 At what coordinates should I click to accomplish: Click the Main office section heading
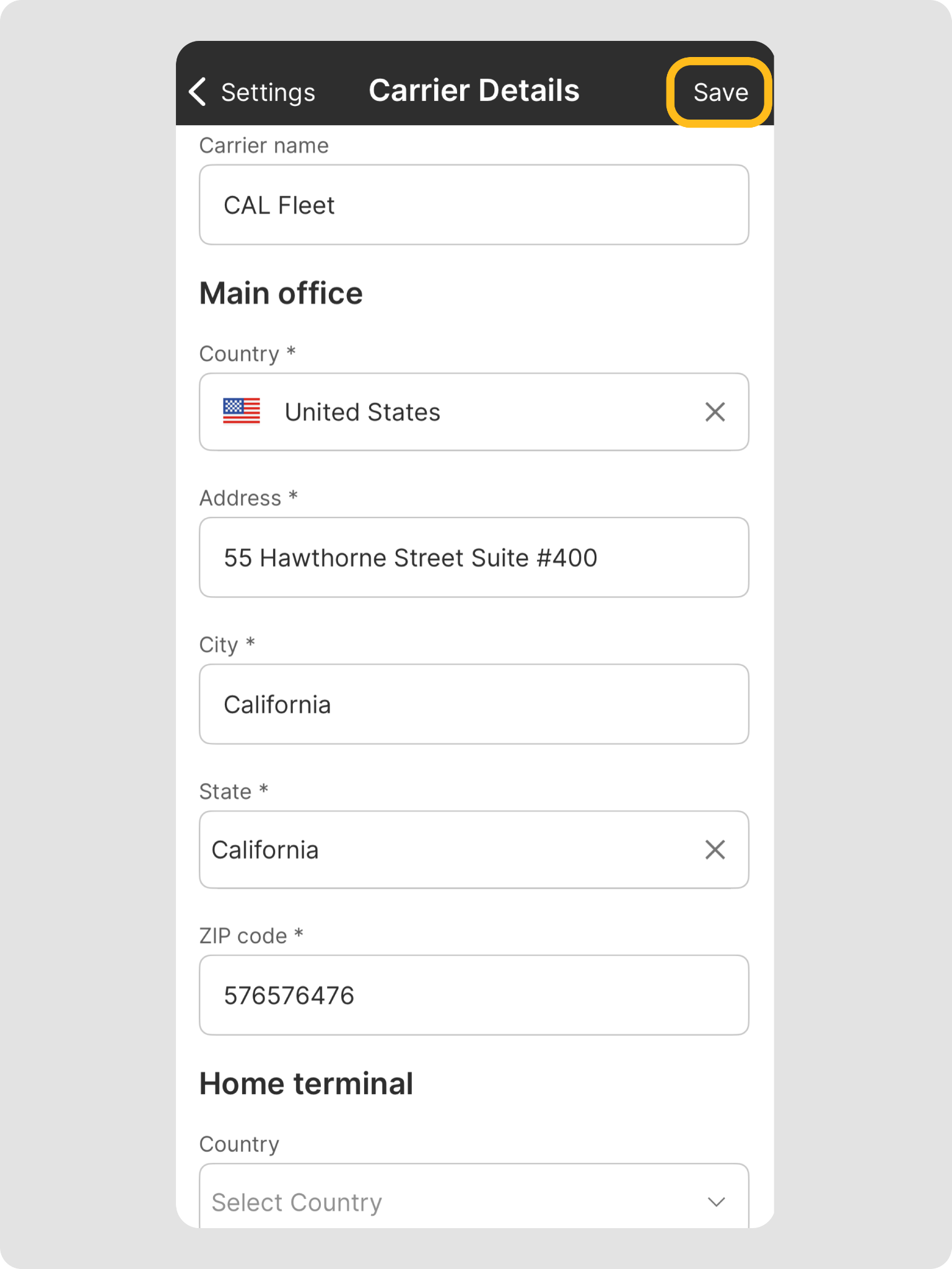click(281, 294)
